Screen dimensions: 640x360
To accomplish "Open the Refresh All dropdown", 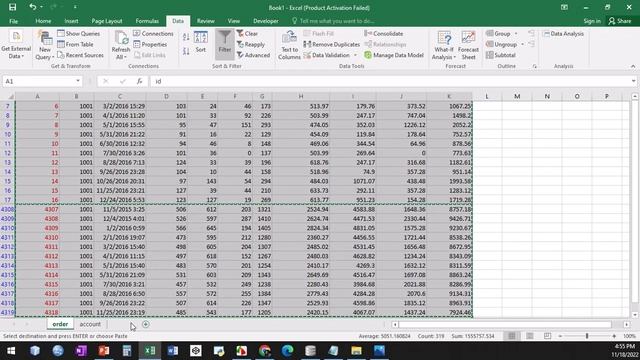I will point(121,46).
